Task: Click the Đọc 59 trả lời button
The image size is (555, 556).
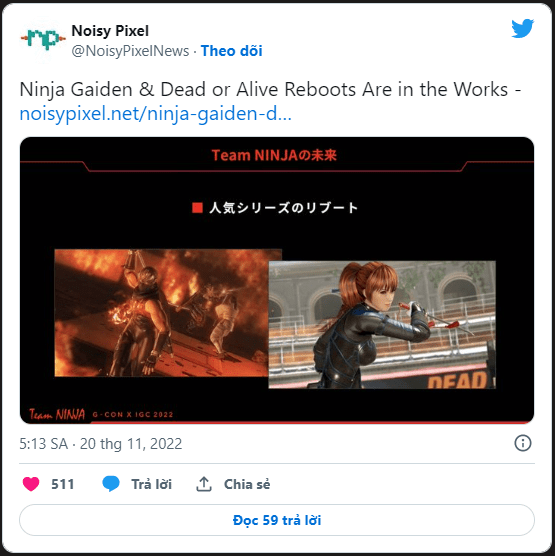Action: pos(277,520)
